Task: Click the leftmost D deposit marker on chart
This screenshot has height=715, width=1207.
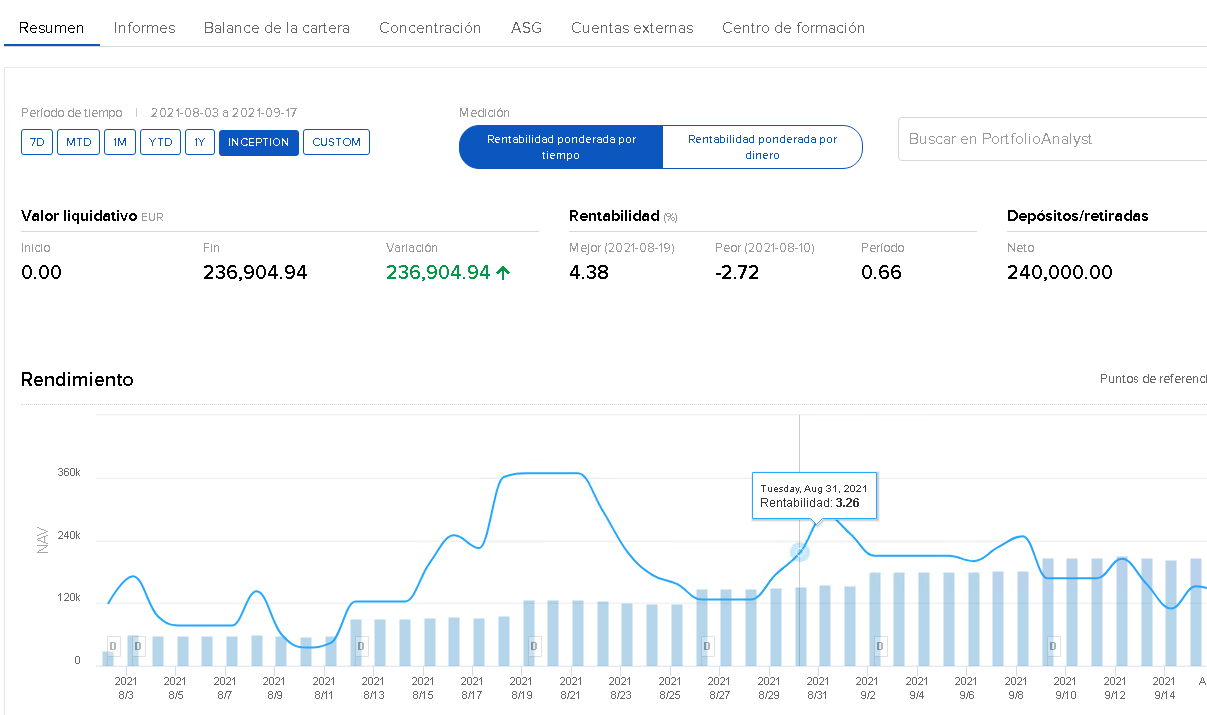Action: [113, 646]
